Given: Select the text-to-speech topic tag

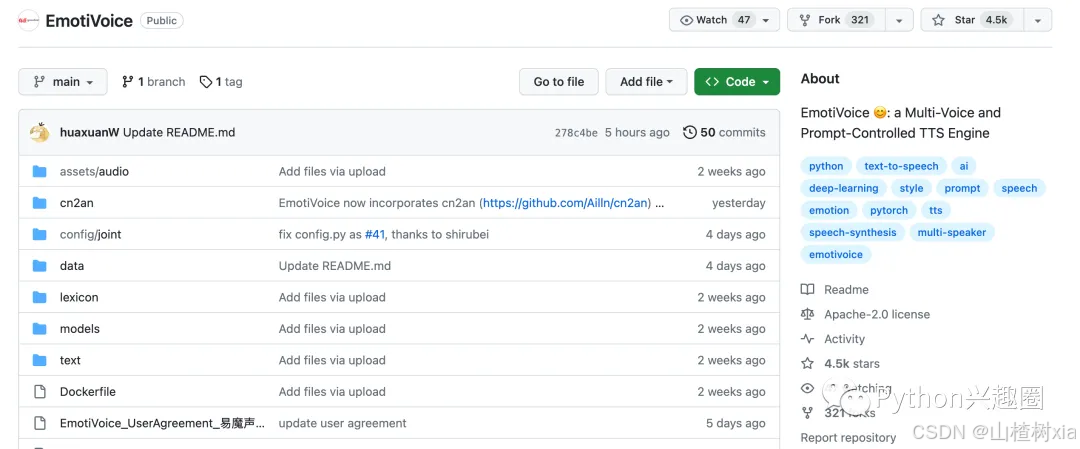Looking at the screenshot, I should coord(901,166).
